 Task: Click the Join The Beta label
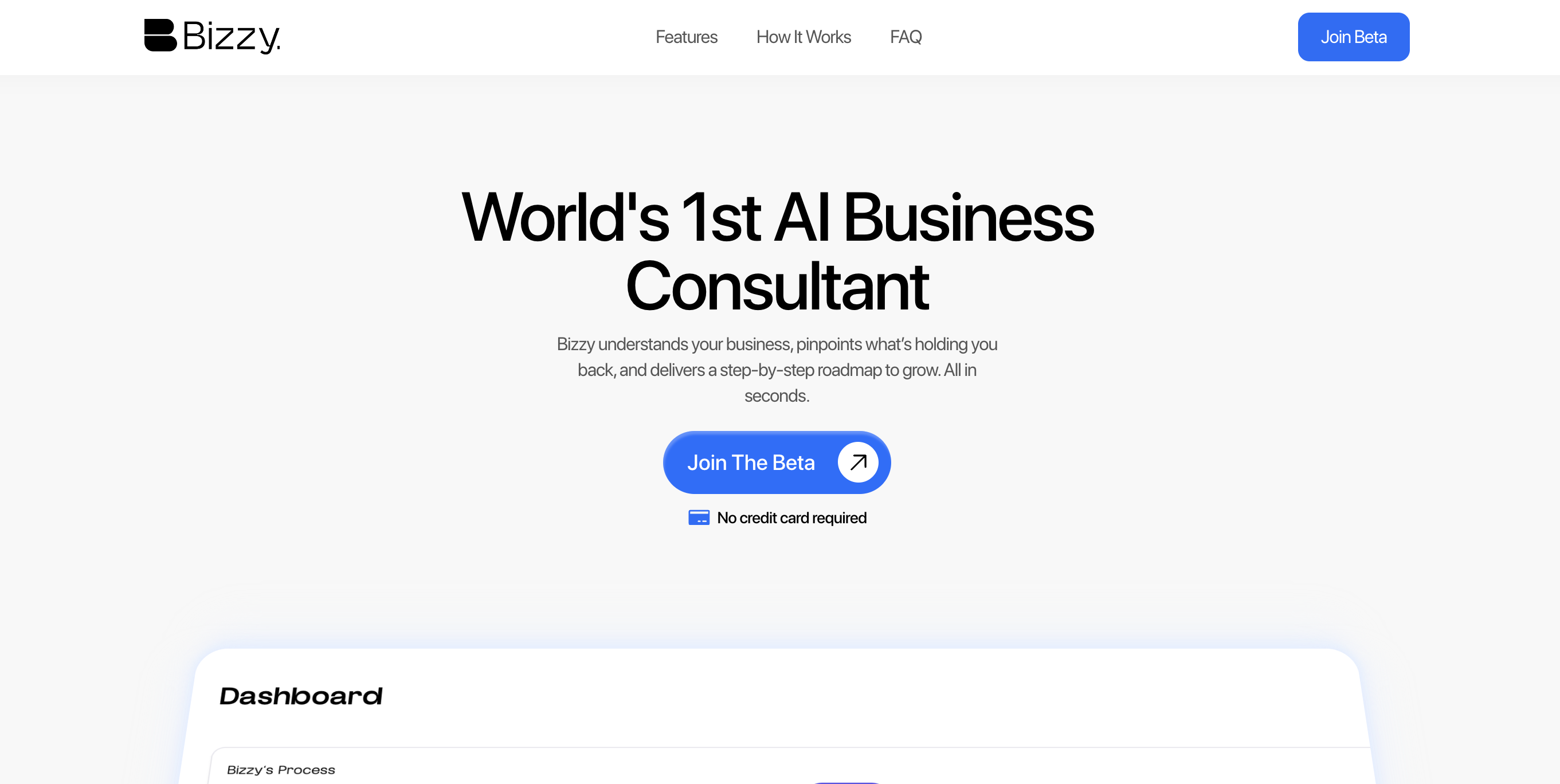click(751, 462)
